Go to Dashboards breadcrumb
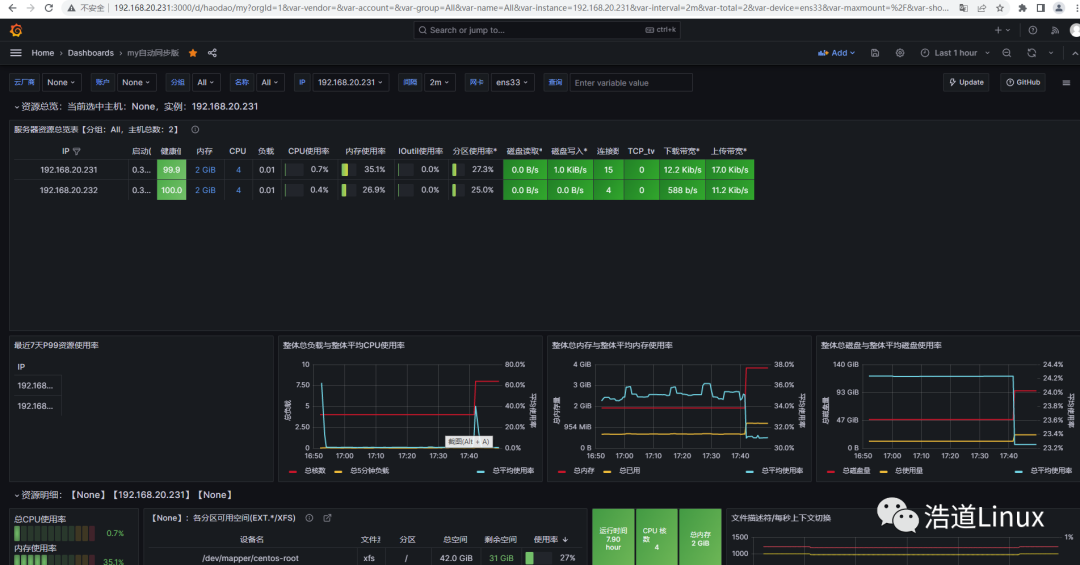The width and height of the screenshot is (1080, 565). click(x=90, y=53)
